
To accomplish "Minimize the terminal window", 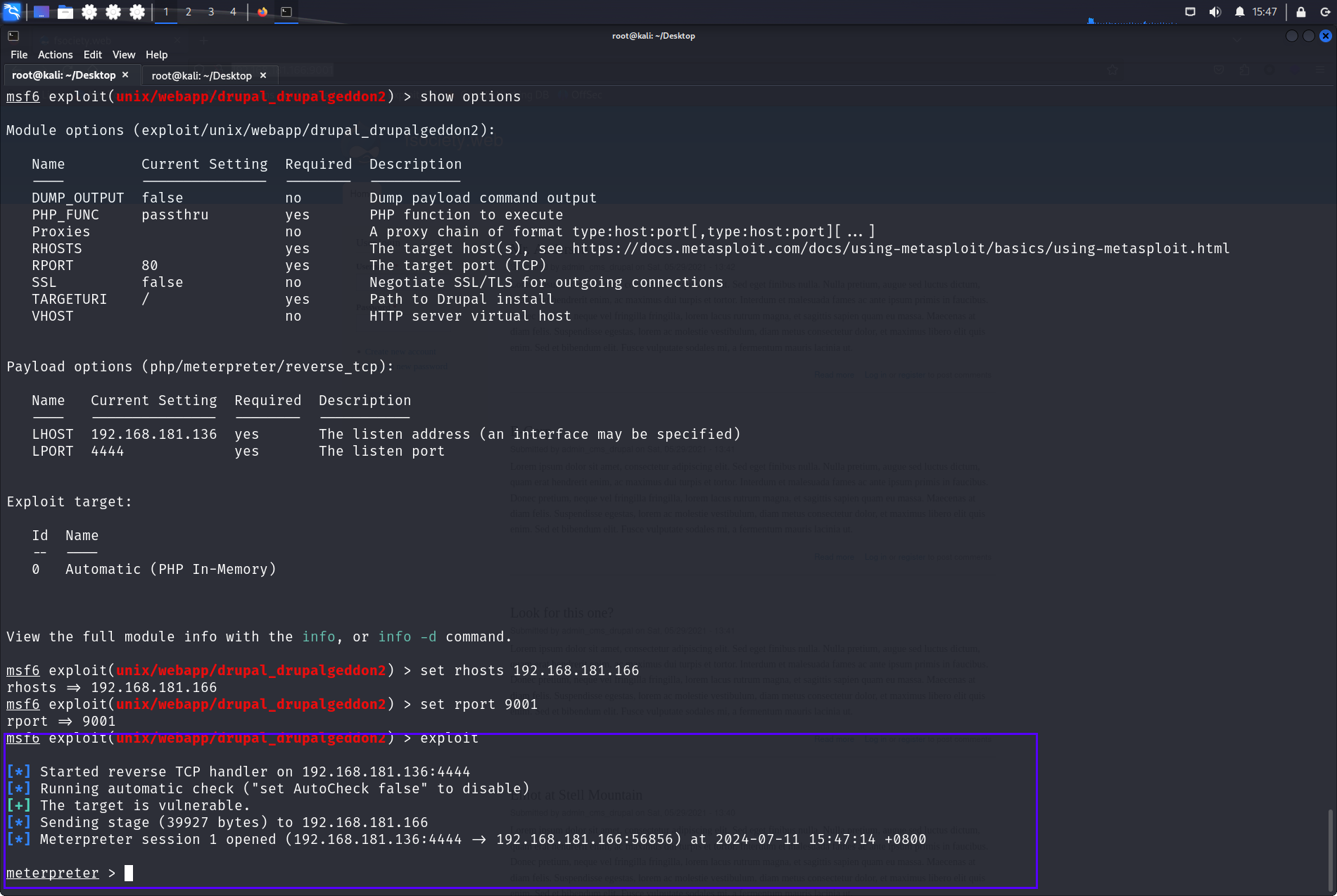I will [x=1291, y=36].
